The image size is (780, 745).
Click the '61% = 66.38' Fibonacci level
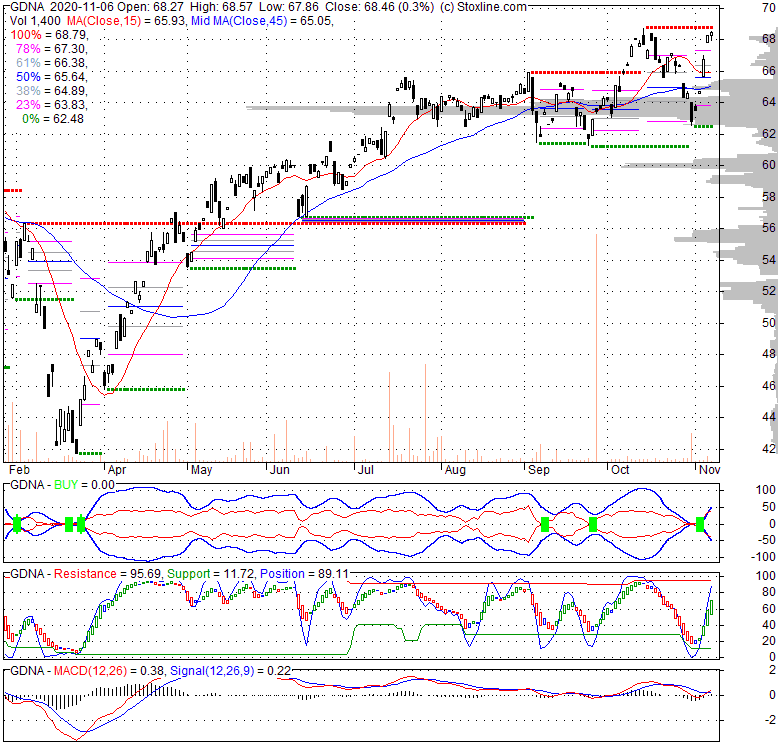51,63
